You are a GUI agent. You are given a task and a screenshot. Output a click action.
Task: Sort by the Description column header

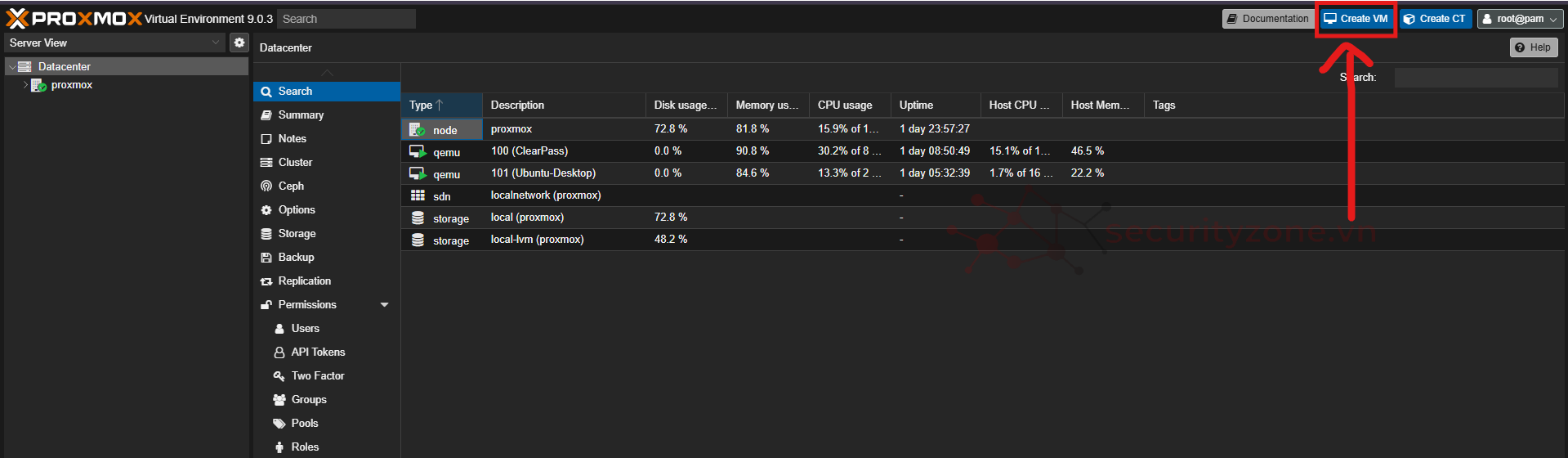[x=564, y=106]
